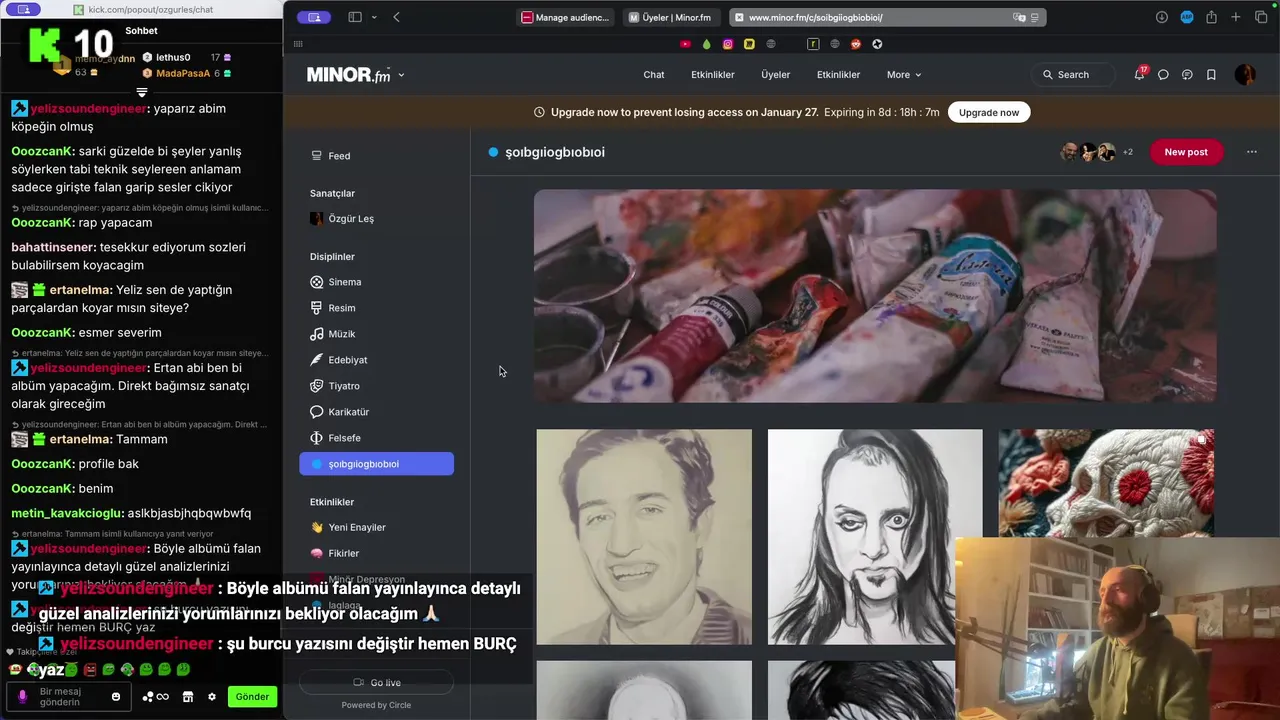The image size is (1280, 720).
Task: Open the long-haired face-paint portrait drawing
Action: tap(875, 537)
